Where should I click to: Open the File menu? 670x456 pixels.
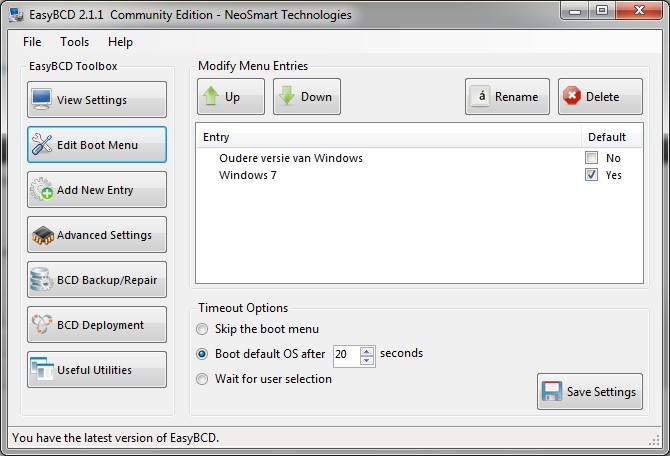click(x=32, y=42)
